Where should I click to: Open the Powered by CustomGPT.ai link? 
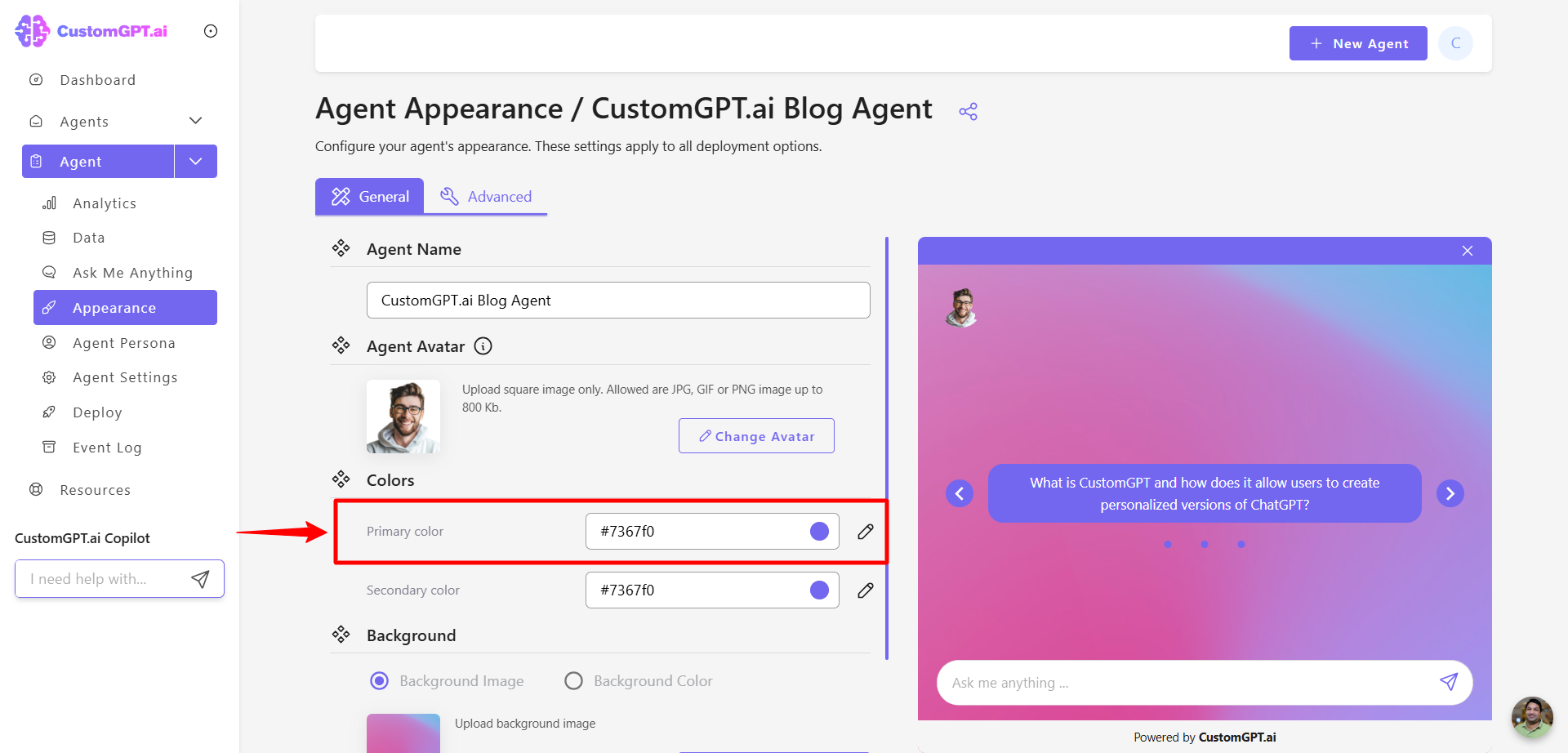click(1205, 737)
